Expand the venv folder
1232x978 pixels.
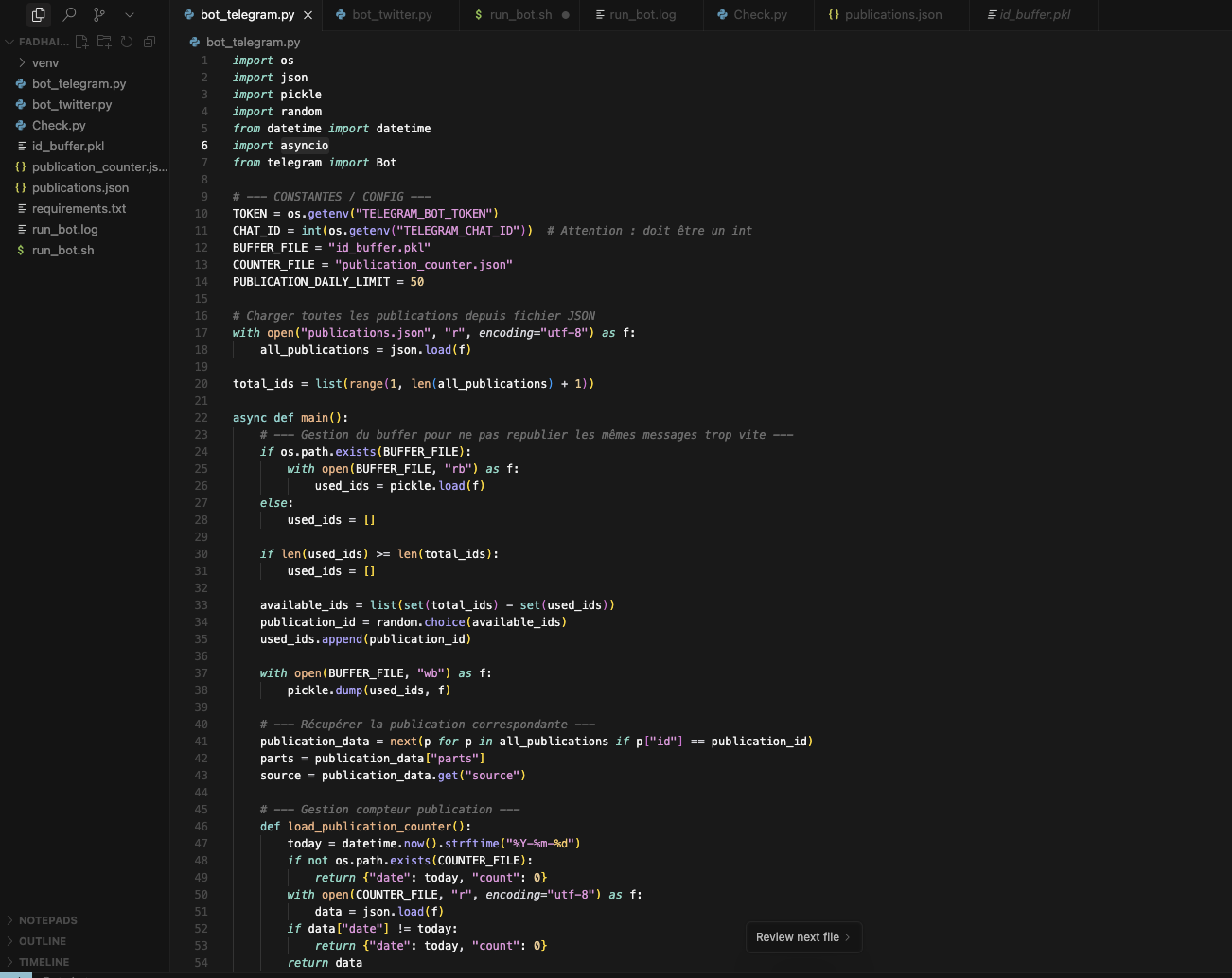(x=44, y=63)
